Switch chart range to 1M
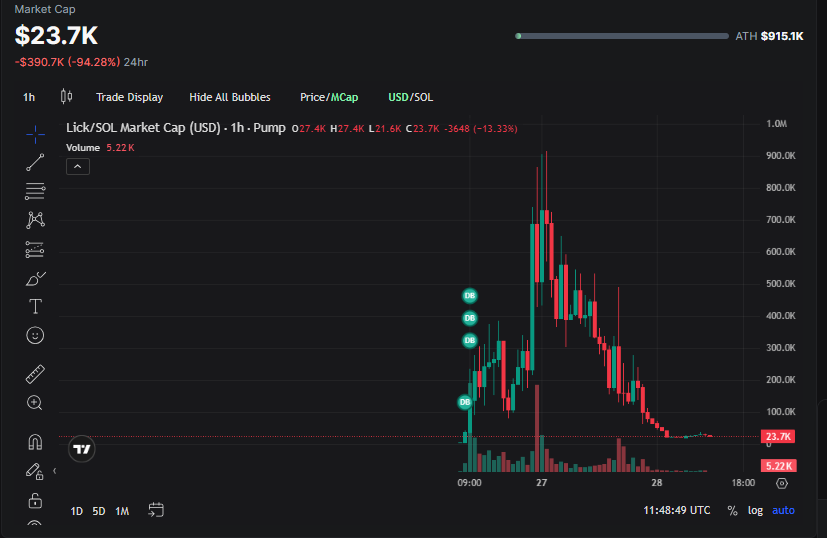Screen dimensions: 827x538 point(122,511)
